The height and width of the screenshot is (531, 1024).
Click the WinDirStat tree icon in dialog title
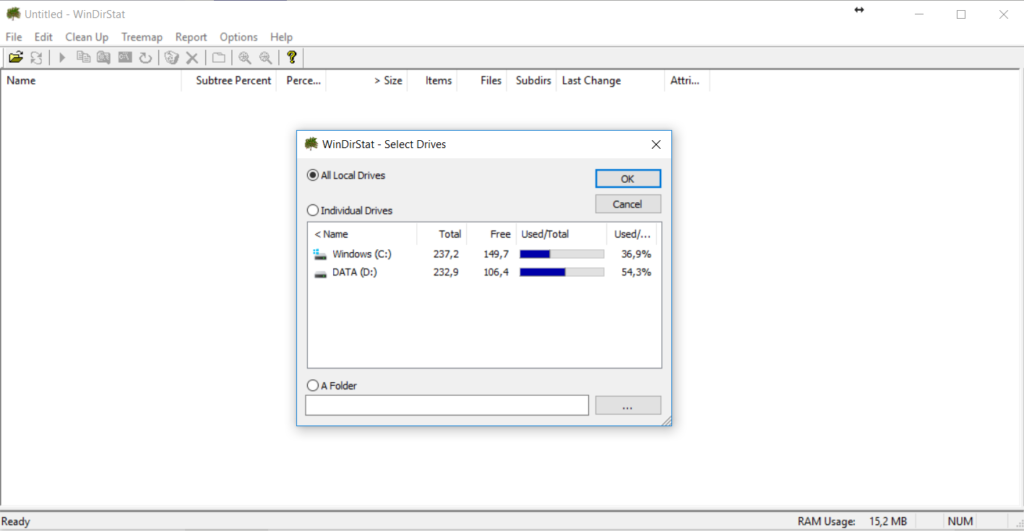(311, 144)
